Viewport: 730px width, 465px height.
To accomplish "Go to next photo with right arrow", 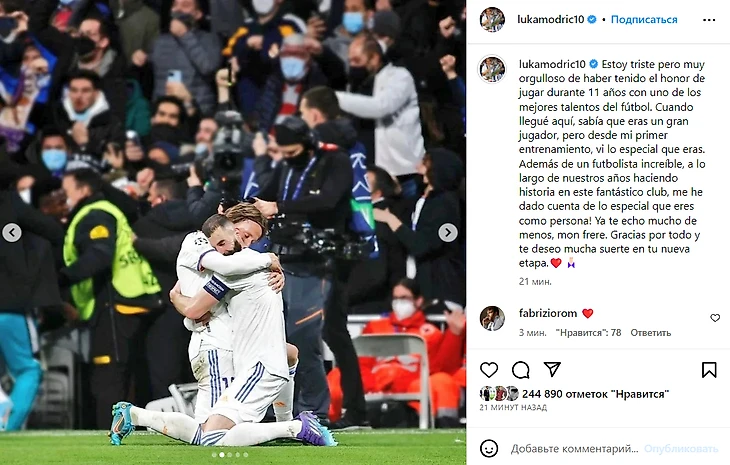I will coord(447,232).
